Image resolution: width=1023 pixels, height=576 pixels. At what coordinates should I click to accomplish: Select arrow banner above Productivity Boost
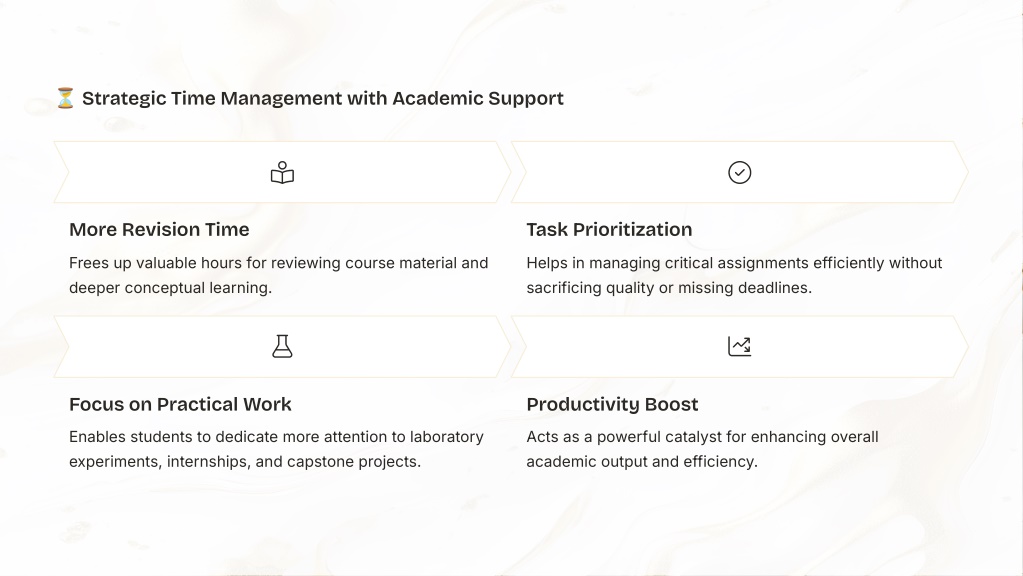point(739,346)
